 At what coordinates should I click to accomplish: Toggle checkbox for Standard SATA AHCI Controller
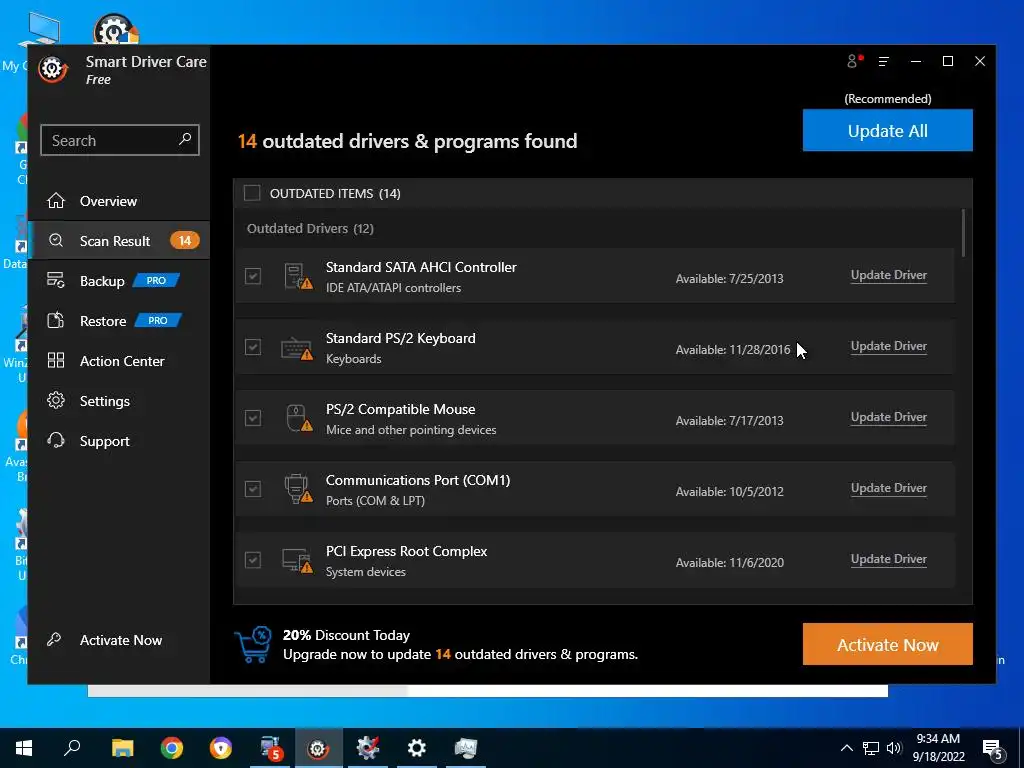tap(253, 276)
